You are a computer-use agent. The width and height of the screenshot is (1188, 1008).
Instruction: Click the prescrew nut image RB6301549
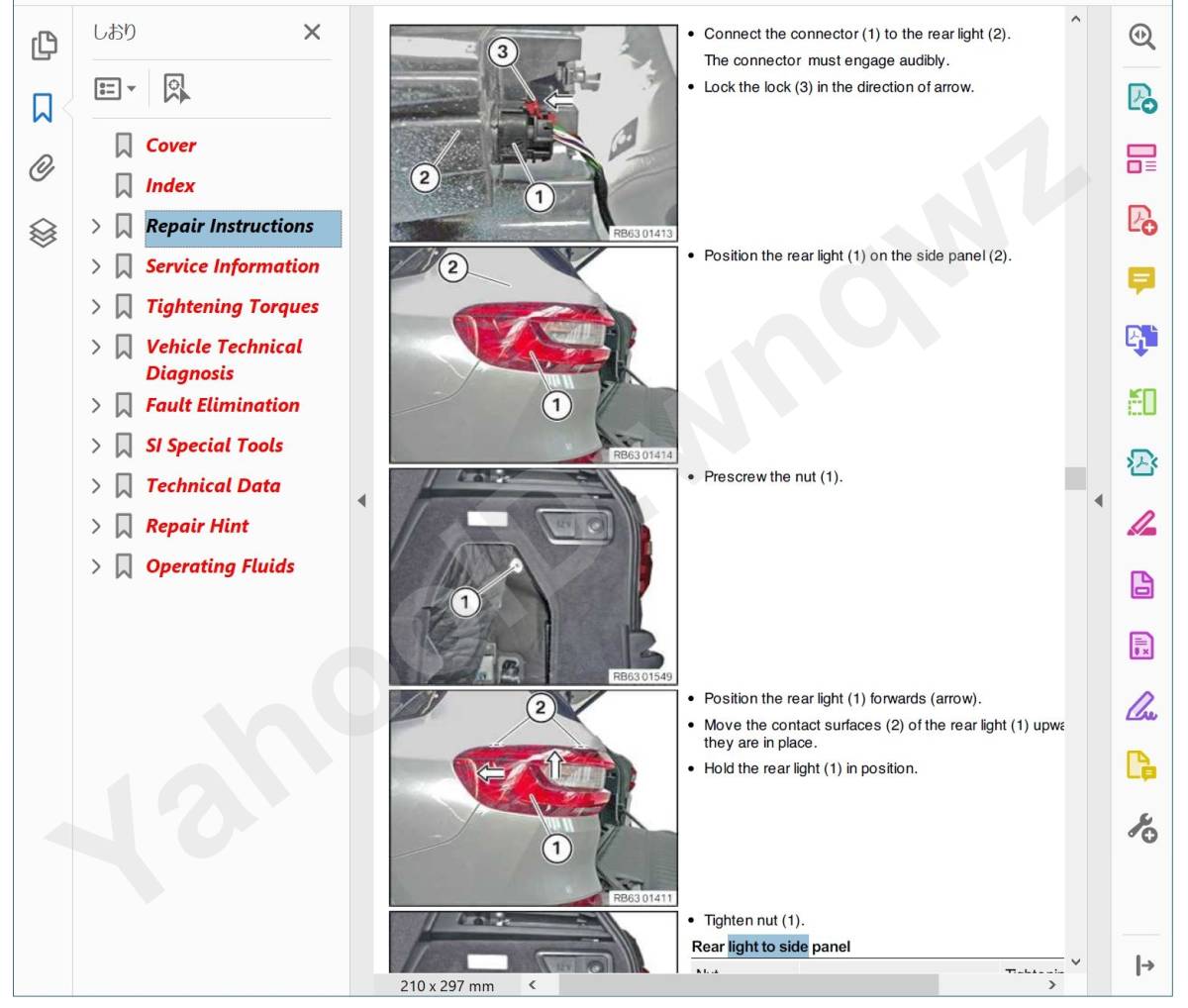[534, 576]
